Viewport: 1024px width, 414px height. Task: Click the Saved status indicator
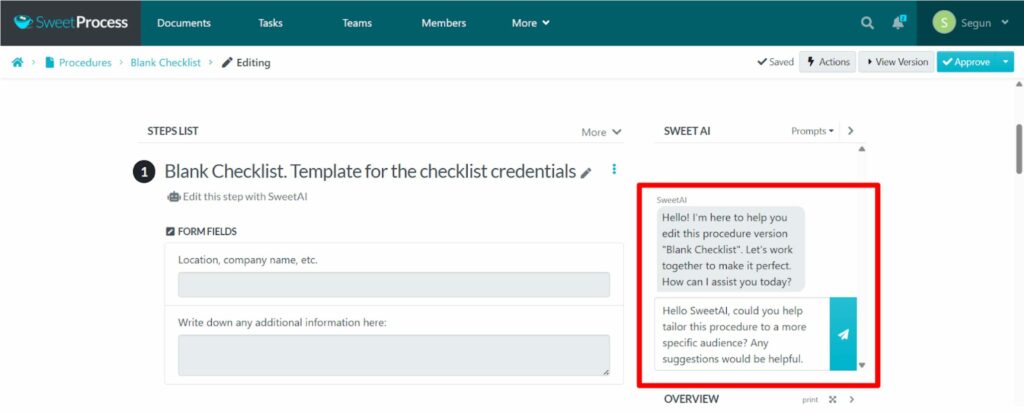(775, 62)
